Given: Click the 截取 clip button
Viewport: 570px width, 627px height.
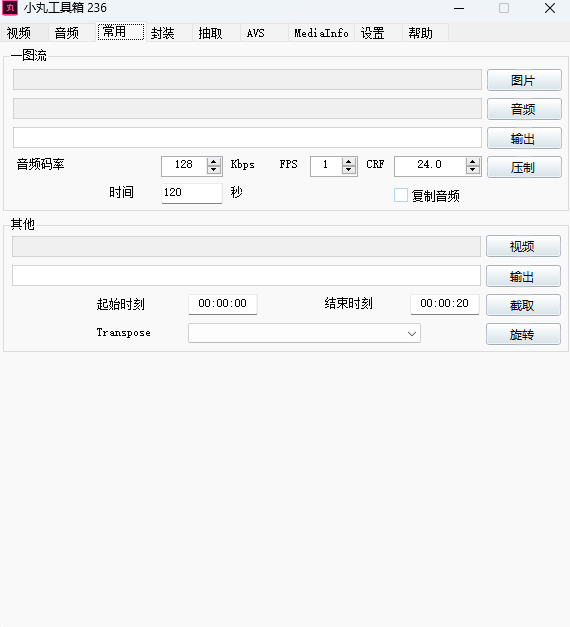Looking at the screenshot, I should click(x=523, y=305).
